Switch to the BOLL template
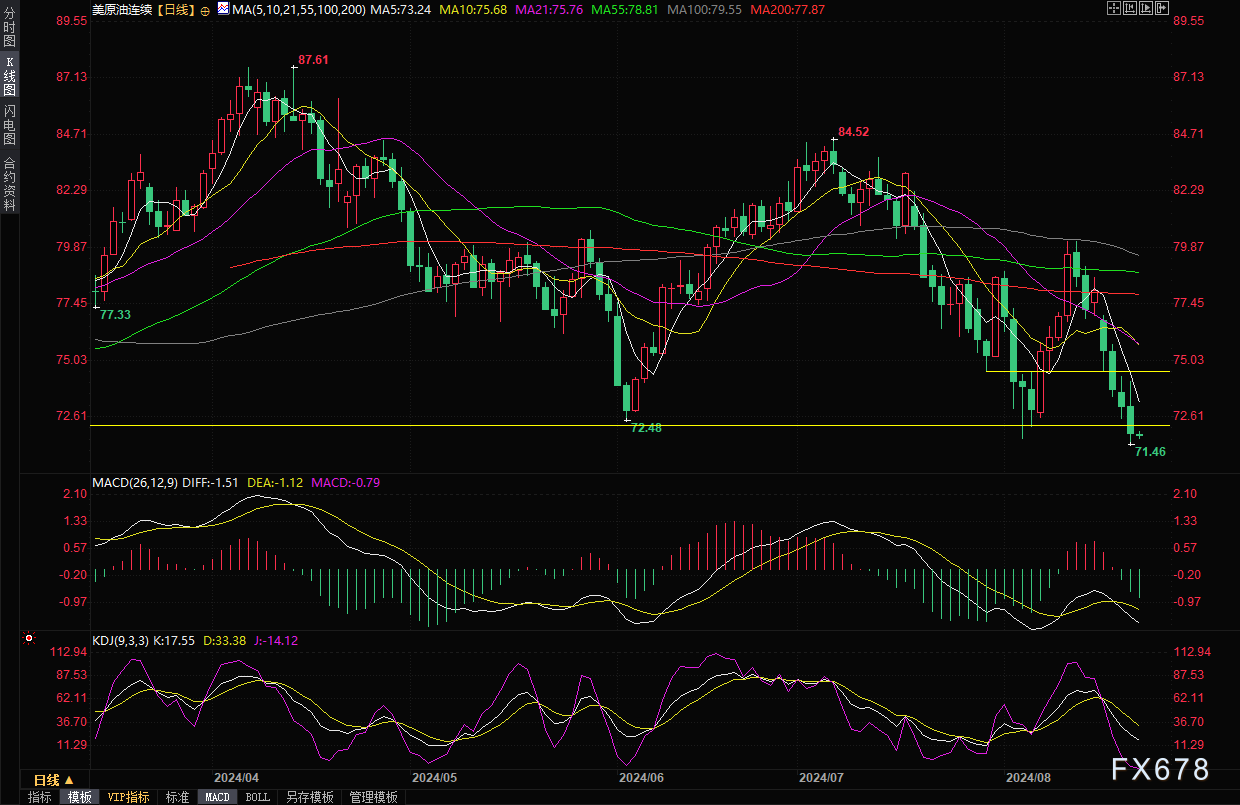 pyautogui.click(x=257, y=797)
